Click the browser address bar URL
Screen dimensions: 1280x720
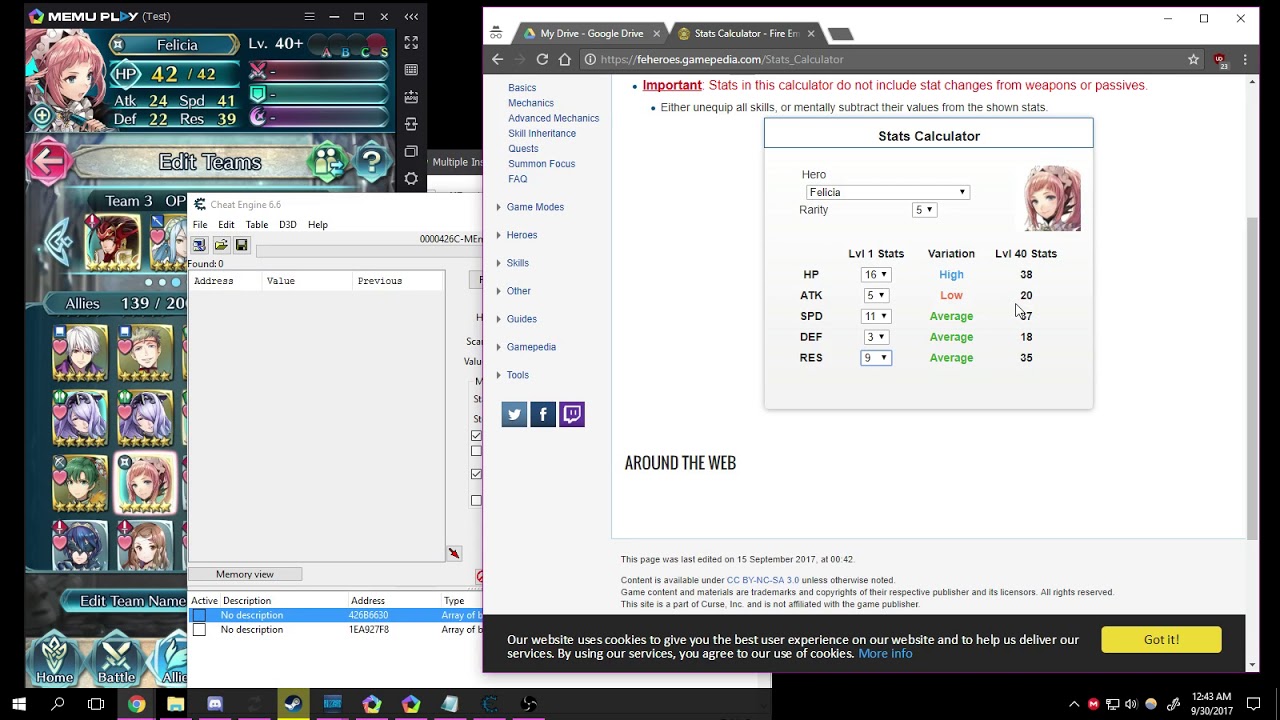tap(722, 59)
